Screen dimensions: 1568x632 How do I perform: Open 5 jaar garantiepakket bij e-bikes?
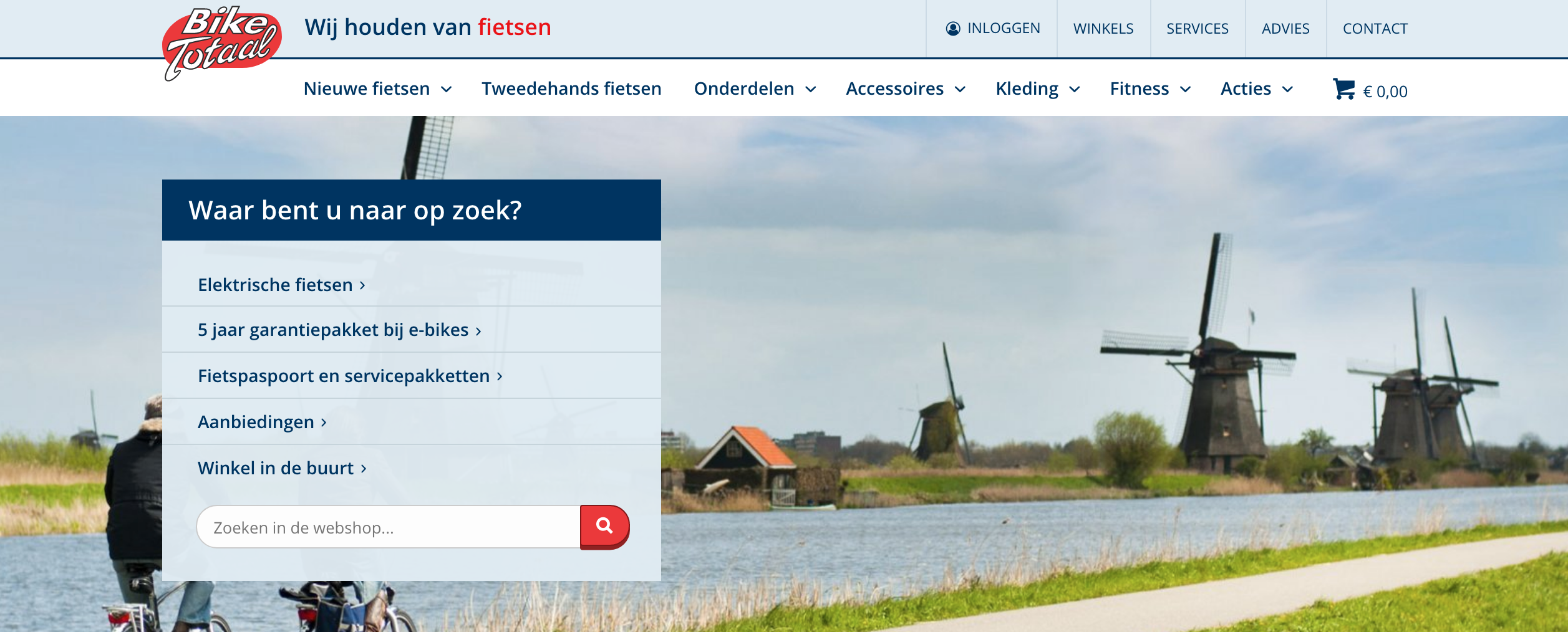[x=333, y=330]
